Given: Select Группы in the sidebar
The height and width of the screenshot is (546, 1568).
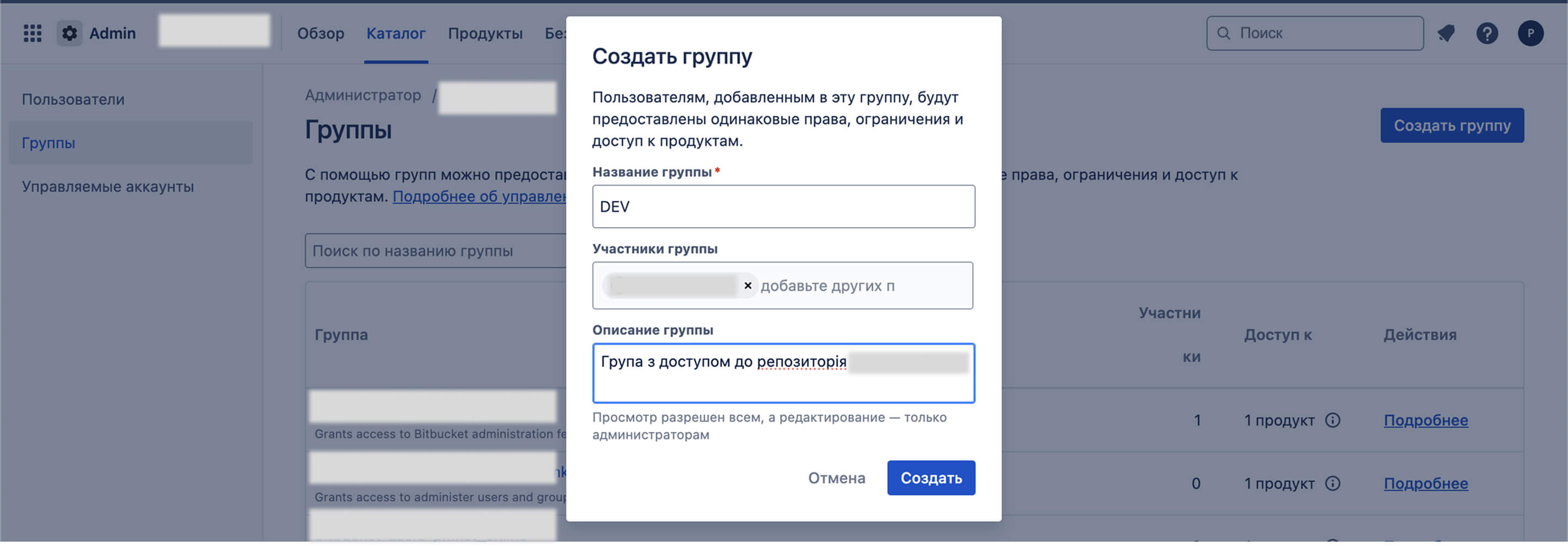Looking at the screenshot, I should 131,143.
